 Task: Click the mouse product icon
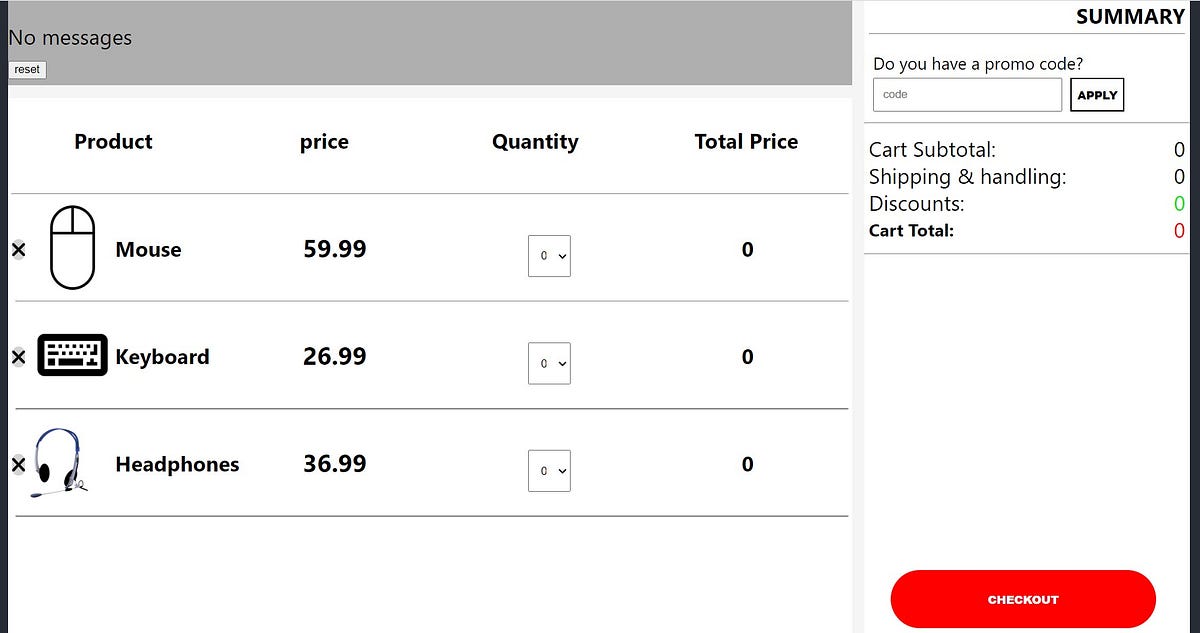tap(72, 248)
